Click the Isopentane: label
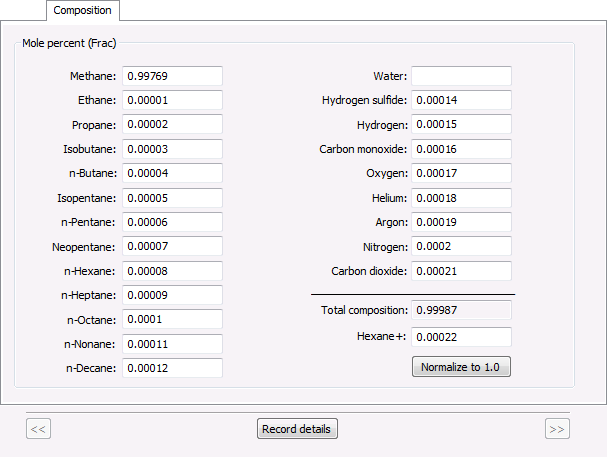This screenshot has height=457, width=607. (87, 199)
